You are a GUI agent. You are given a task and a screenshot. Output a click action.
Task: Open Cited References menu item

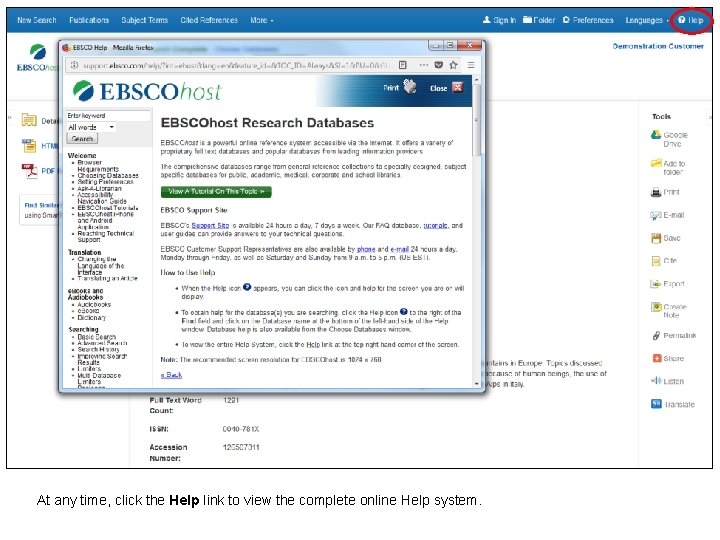[x=209, y=20]
